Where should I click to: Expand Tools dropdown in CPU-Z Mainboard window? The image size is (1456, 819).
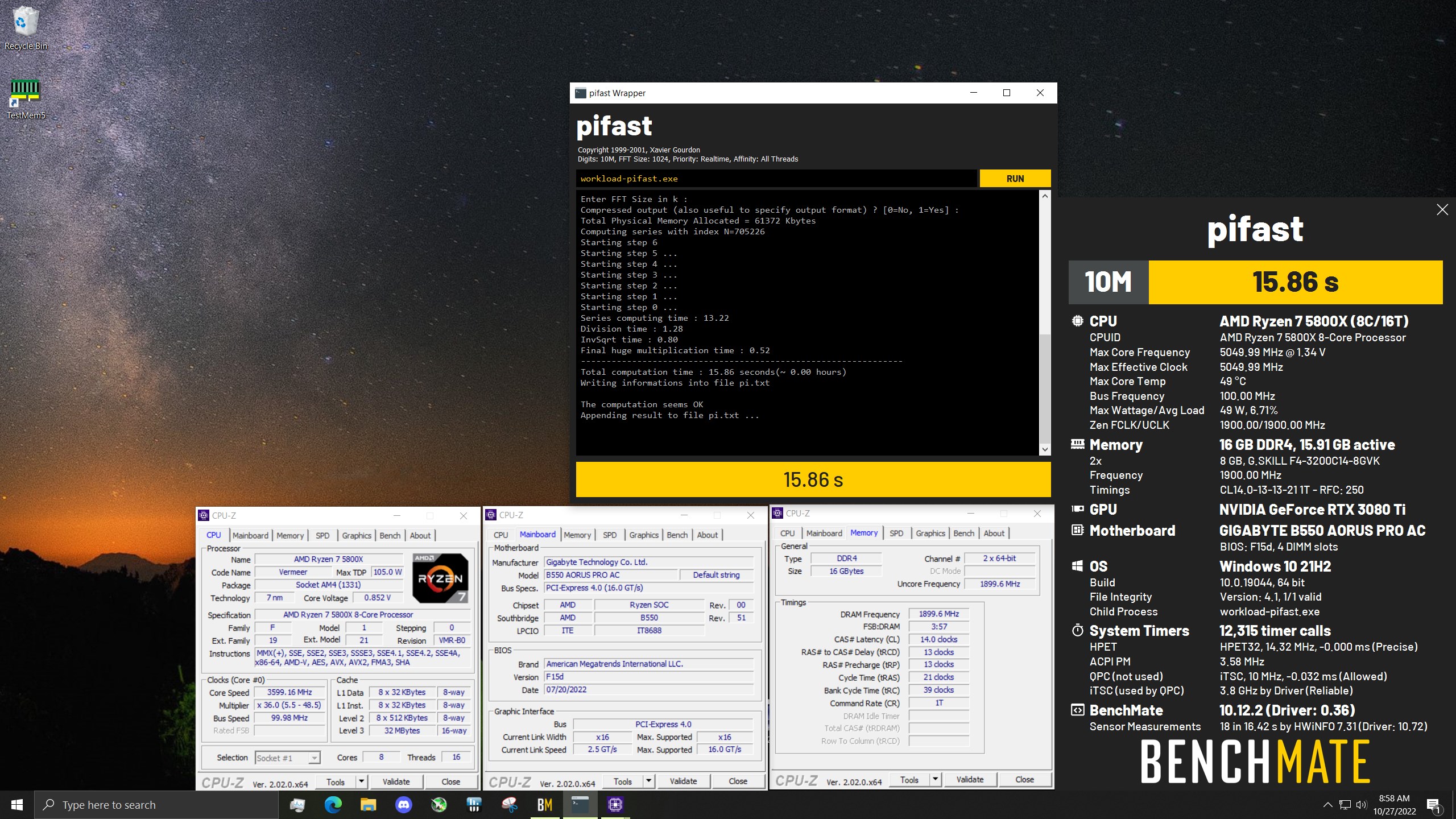coord(648,781)
